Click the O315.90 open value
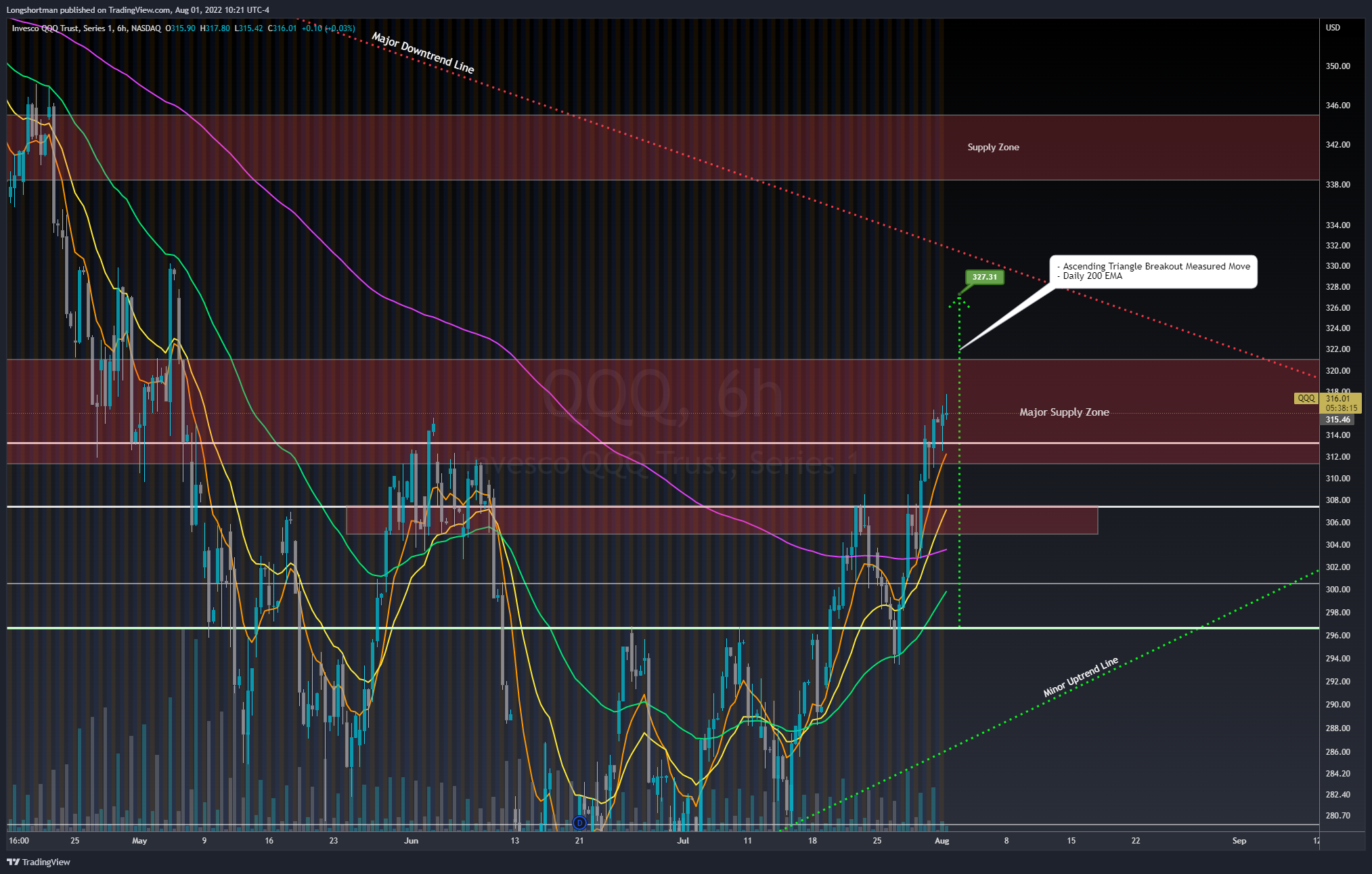This screenshot has height=874, width=1372. (180, 28)
